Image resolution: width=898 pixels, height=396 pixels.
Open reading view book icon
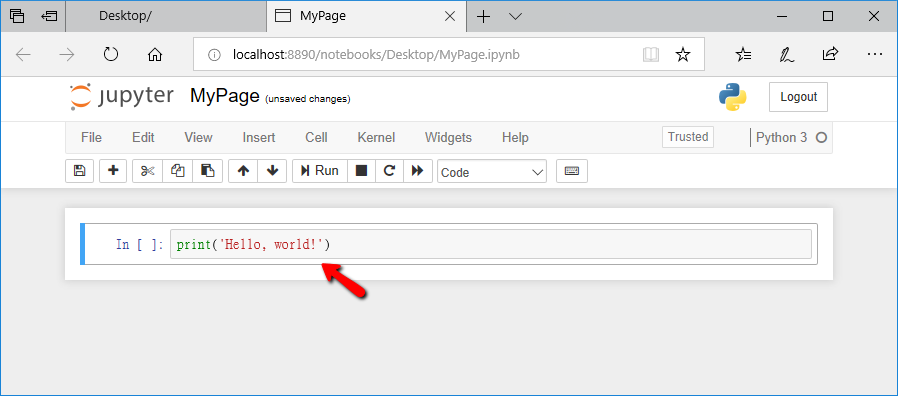click(x=651, y=54)
